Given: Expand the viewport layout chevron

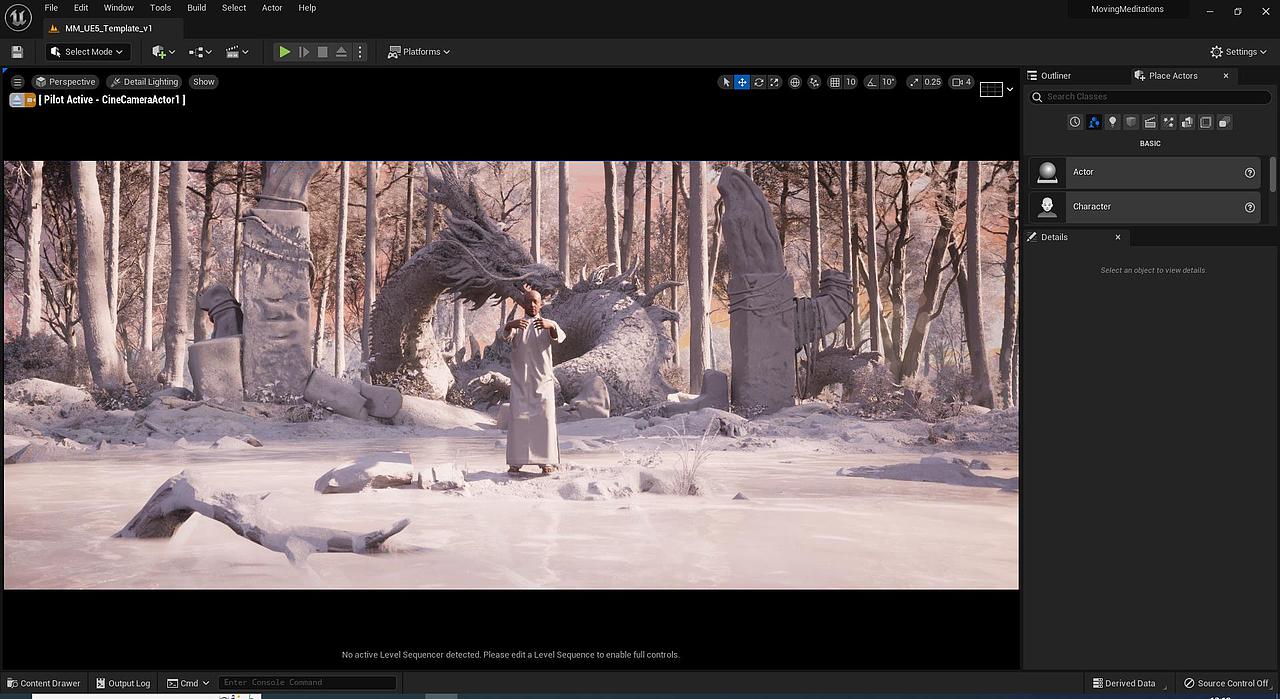Looking at the screenshot, I should pyautogui.click(x=1010, y=89).
